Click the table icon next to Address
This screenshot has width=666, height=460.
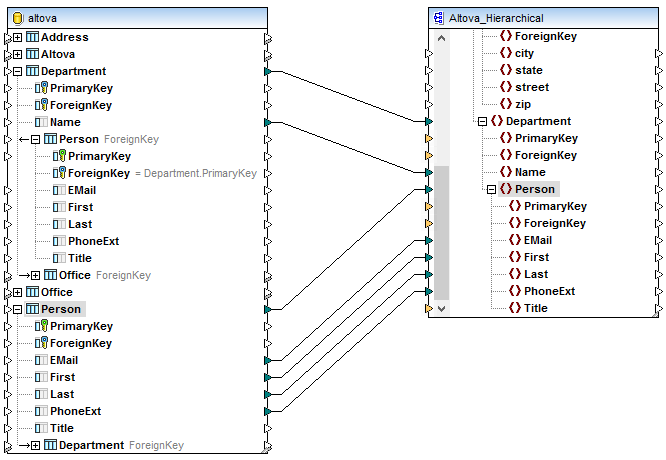coord(32,37)
